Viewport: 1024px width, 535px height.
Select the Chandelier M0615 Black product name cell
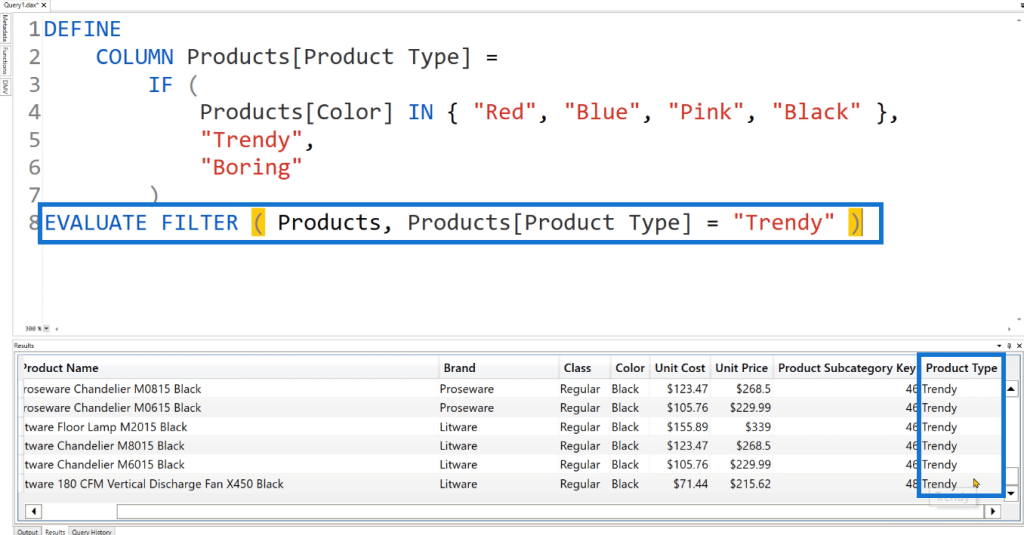(229, 408)
